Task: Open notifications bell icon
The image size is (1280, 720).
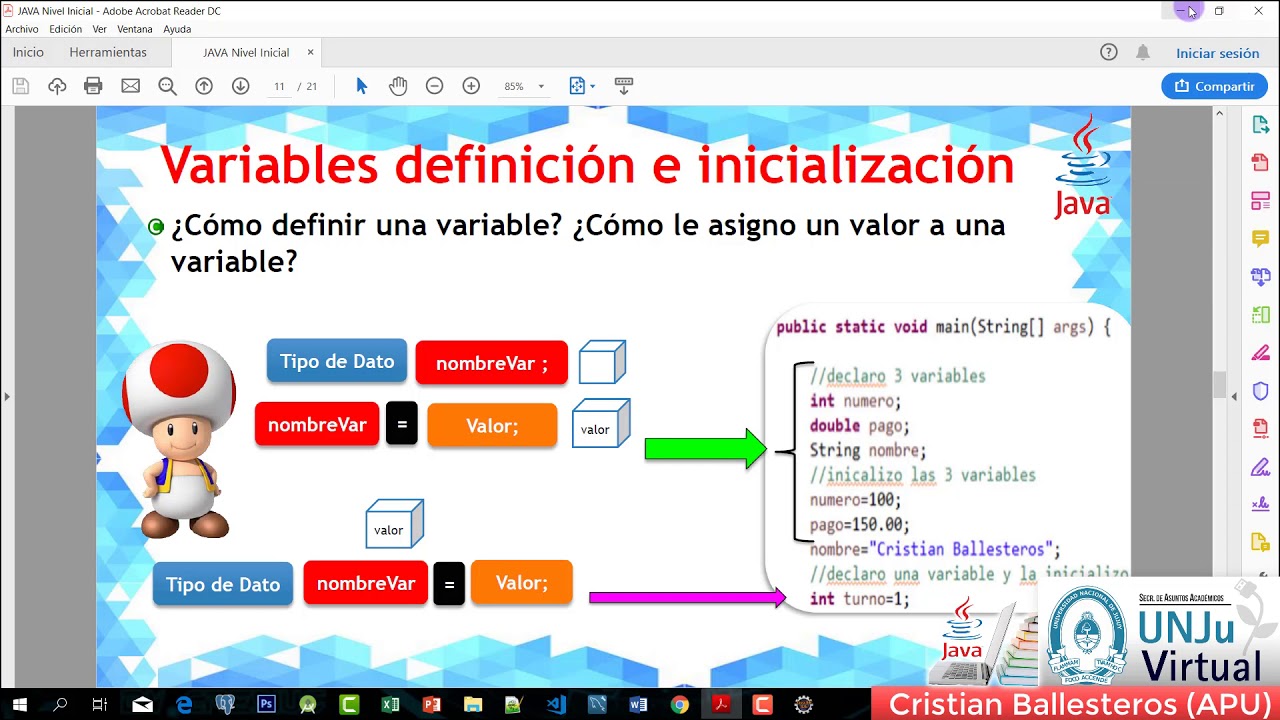Action: [x=1143, y=53]
